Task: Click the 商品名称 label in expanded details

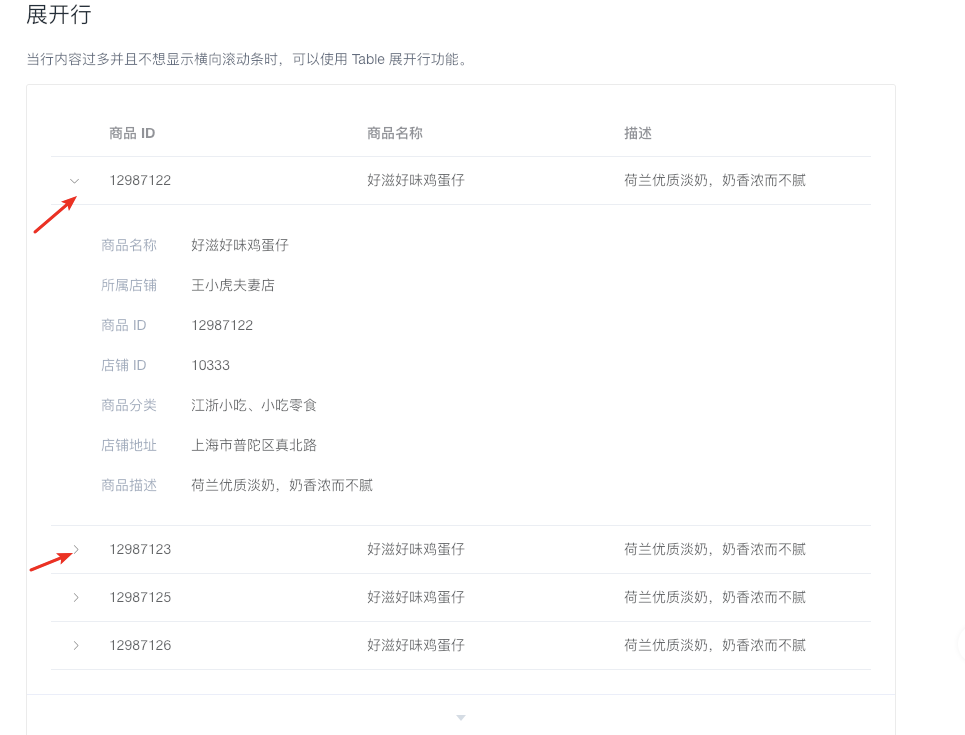Action: point(129,245)
